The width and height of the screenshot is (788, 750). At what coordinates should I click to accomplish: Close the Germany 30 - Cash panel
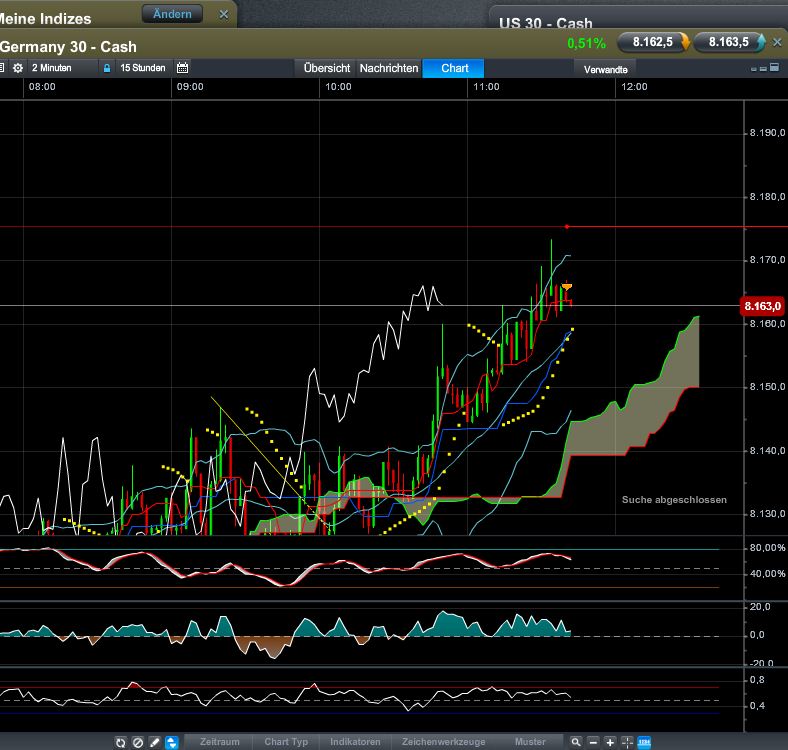coord(777,42)
